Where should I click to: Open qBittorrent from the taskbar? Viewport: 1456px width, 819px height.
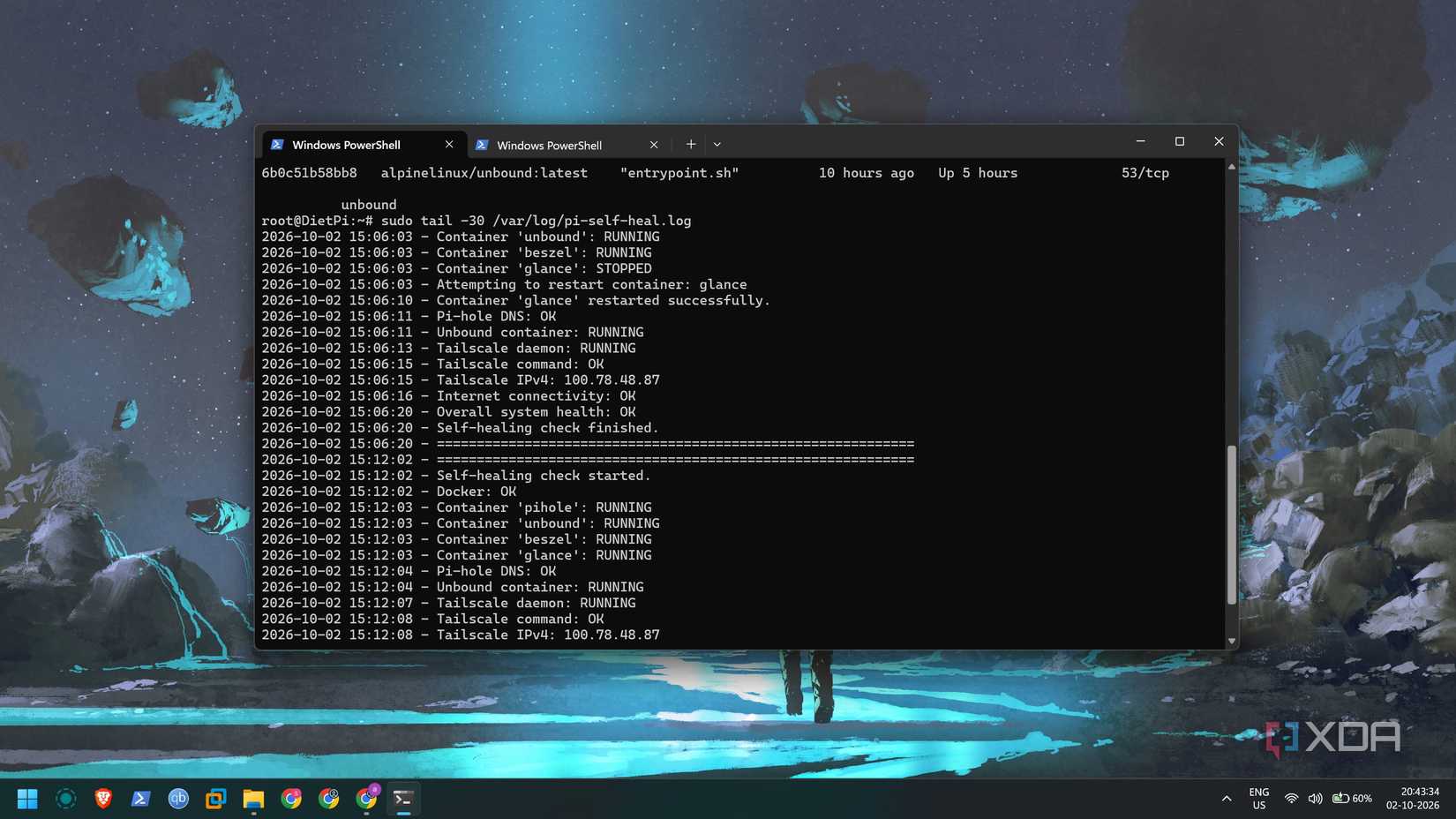coord(178,799)
